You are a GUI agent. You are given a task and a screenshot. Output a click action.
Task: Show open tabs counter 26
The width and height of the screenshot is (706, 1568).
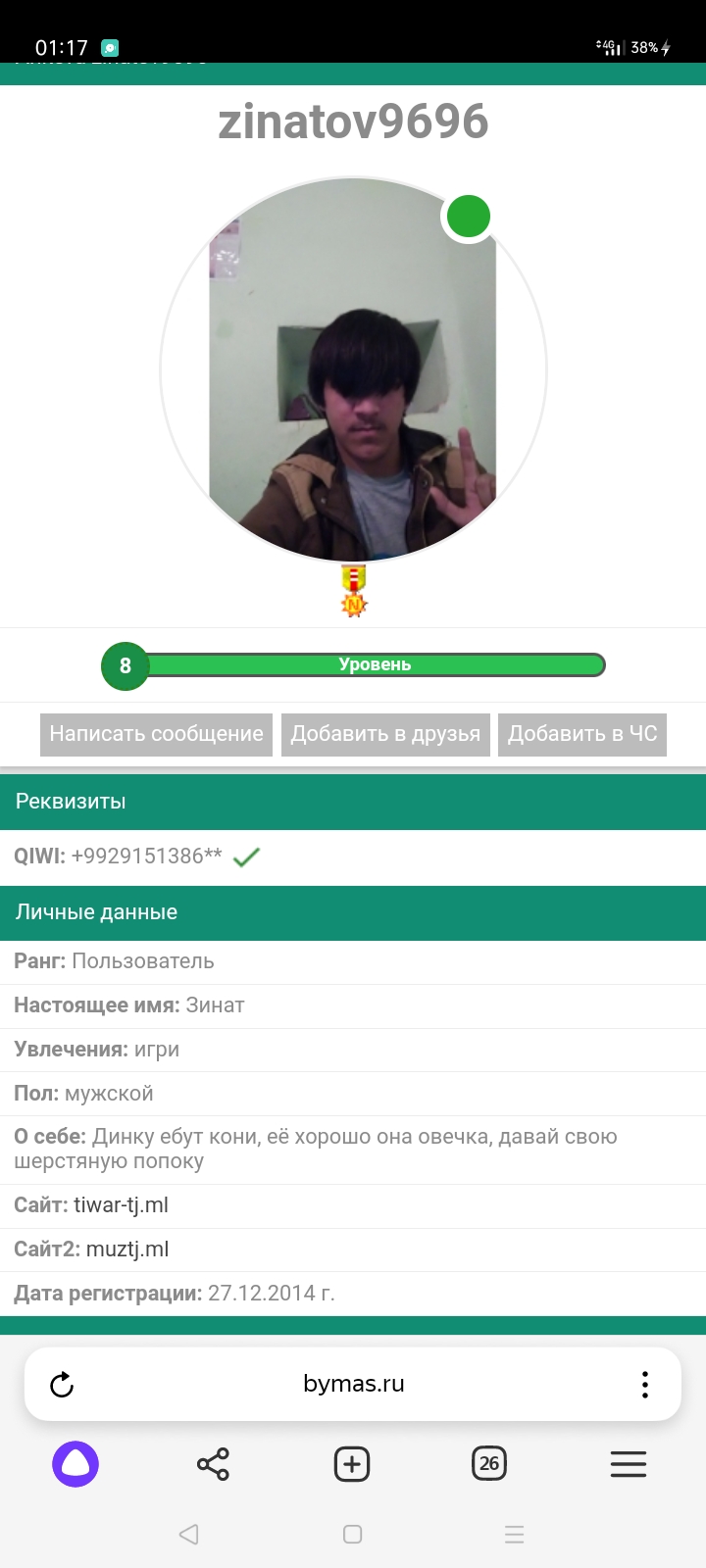coord(489,1464)
